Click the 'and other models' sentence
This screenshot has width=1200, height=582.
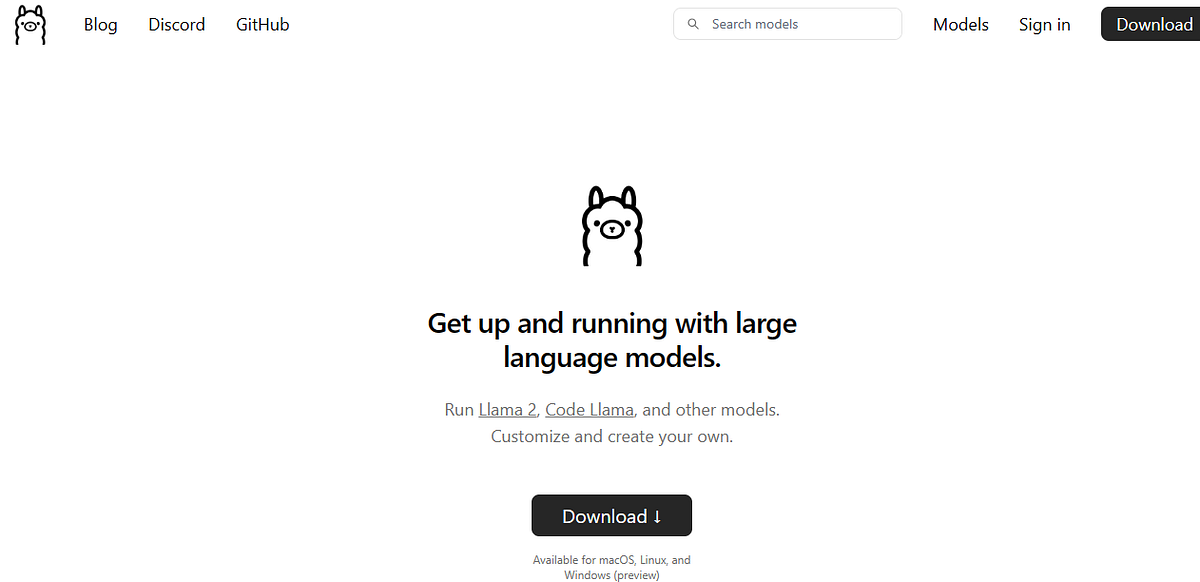click(x=707, y=409)
